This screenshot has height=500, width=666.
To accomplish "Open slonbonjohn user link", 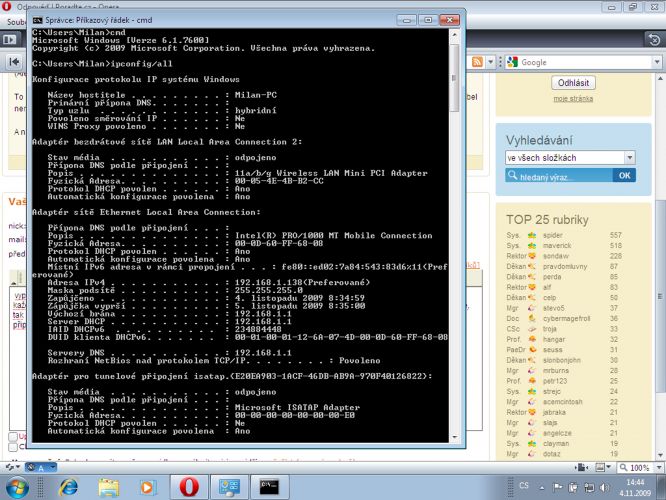I will pyautogui.click(x=562, y=360).
